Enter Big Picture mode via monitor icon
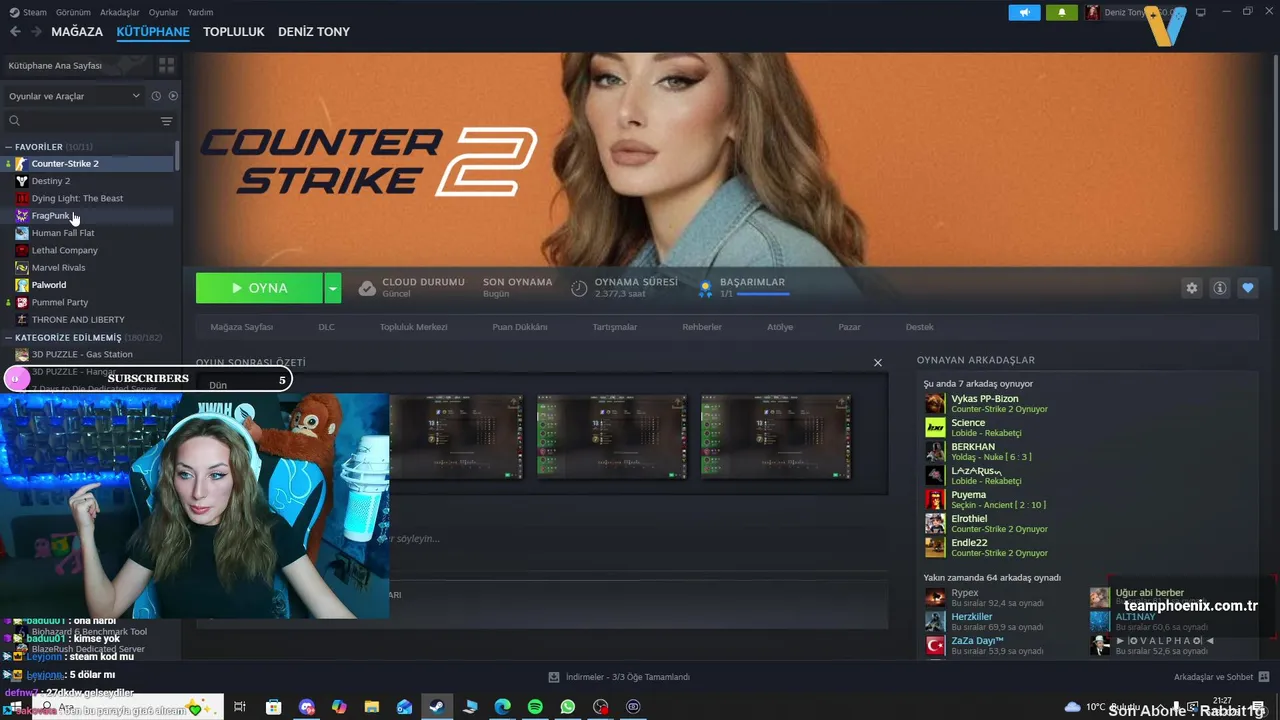1280x720 pixels. (1201, 12)
